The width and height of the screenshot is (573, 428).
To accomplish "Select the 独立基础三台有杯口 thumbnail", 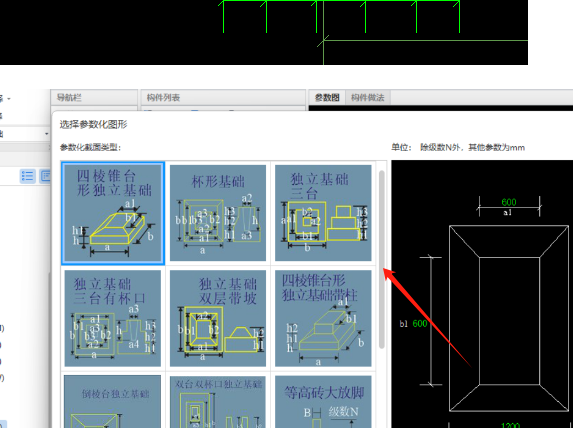I will click(113, 318).
